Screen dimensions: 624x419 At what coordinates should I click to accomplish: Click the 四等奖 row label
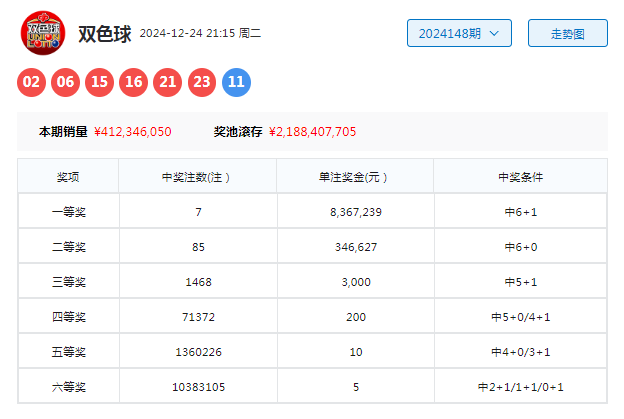click(68, 317)
